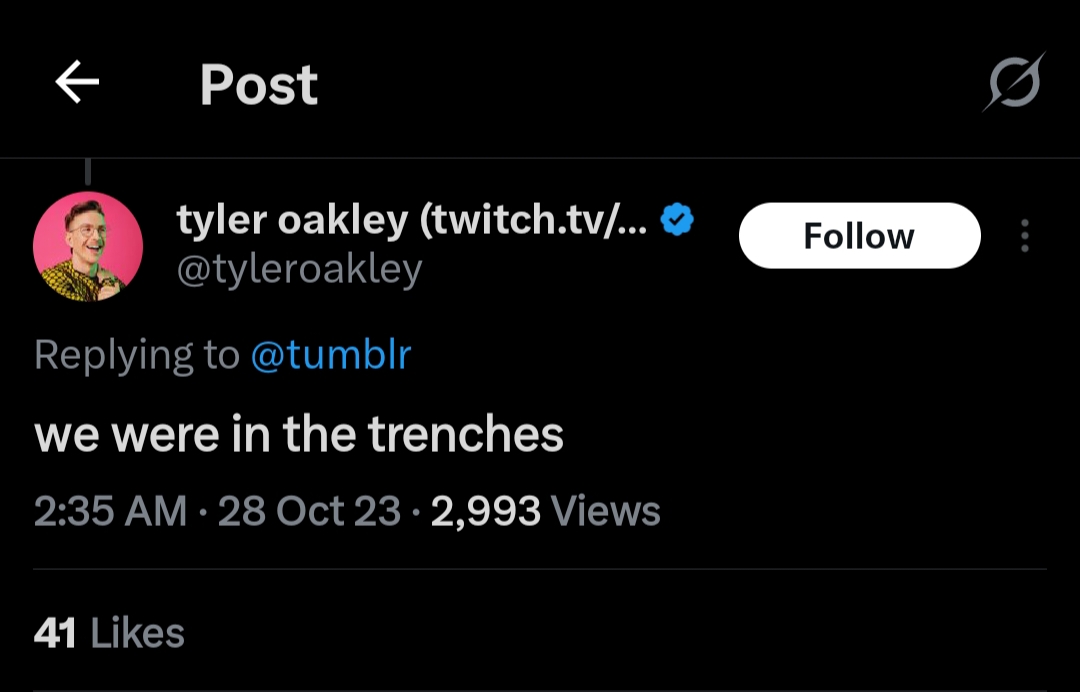Tap the "Likes" word next to 41
This screenshot has width=1080, height=692.
click(x=138, y=633)
